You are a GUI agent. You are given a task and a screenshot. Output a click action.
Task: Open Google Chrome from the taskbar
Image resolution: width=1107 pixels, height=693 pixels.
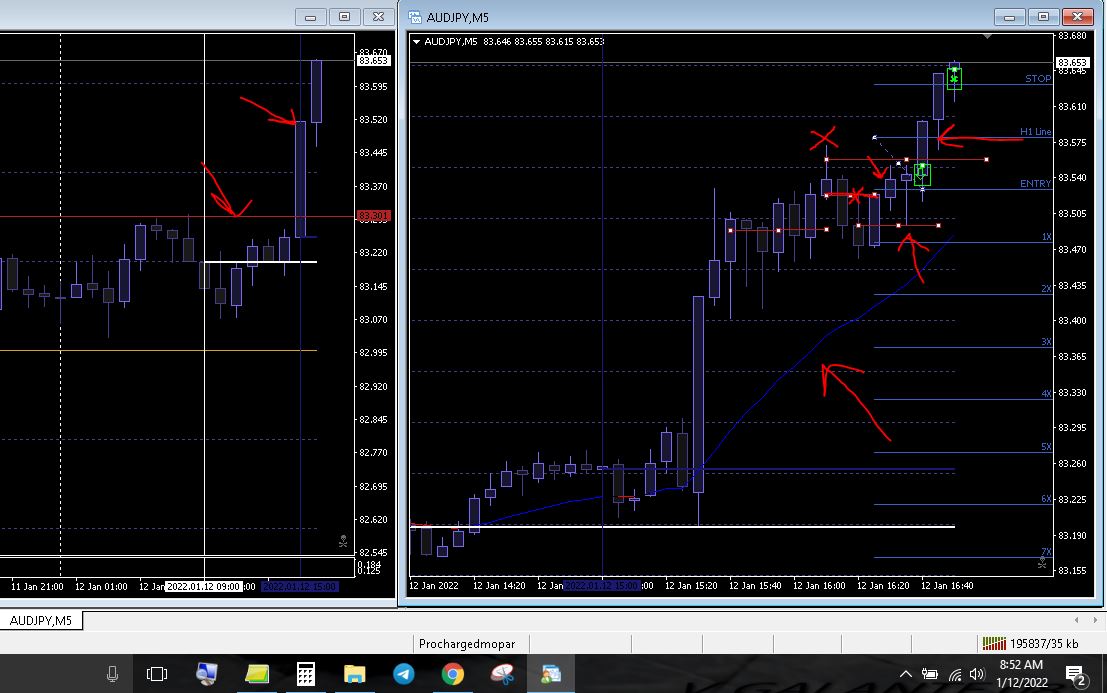click(x=453, y=675)
